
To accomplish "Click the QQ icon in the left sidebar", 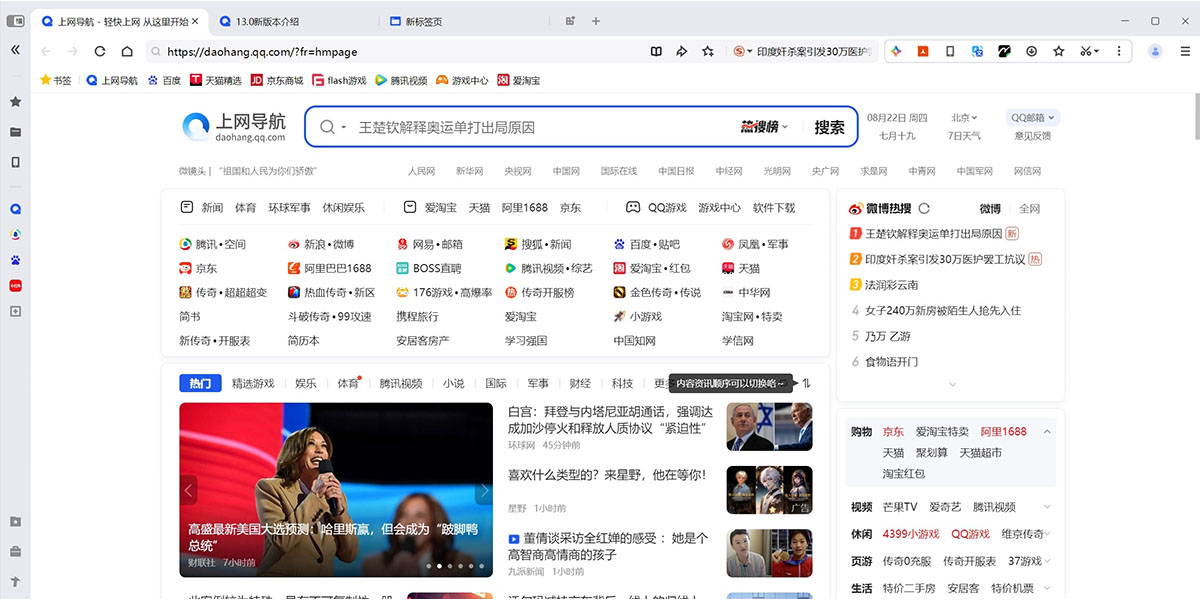I will click(x=14, y=208).
